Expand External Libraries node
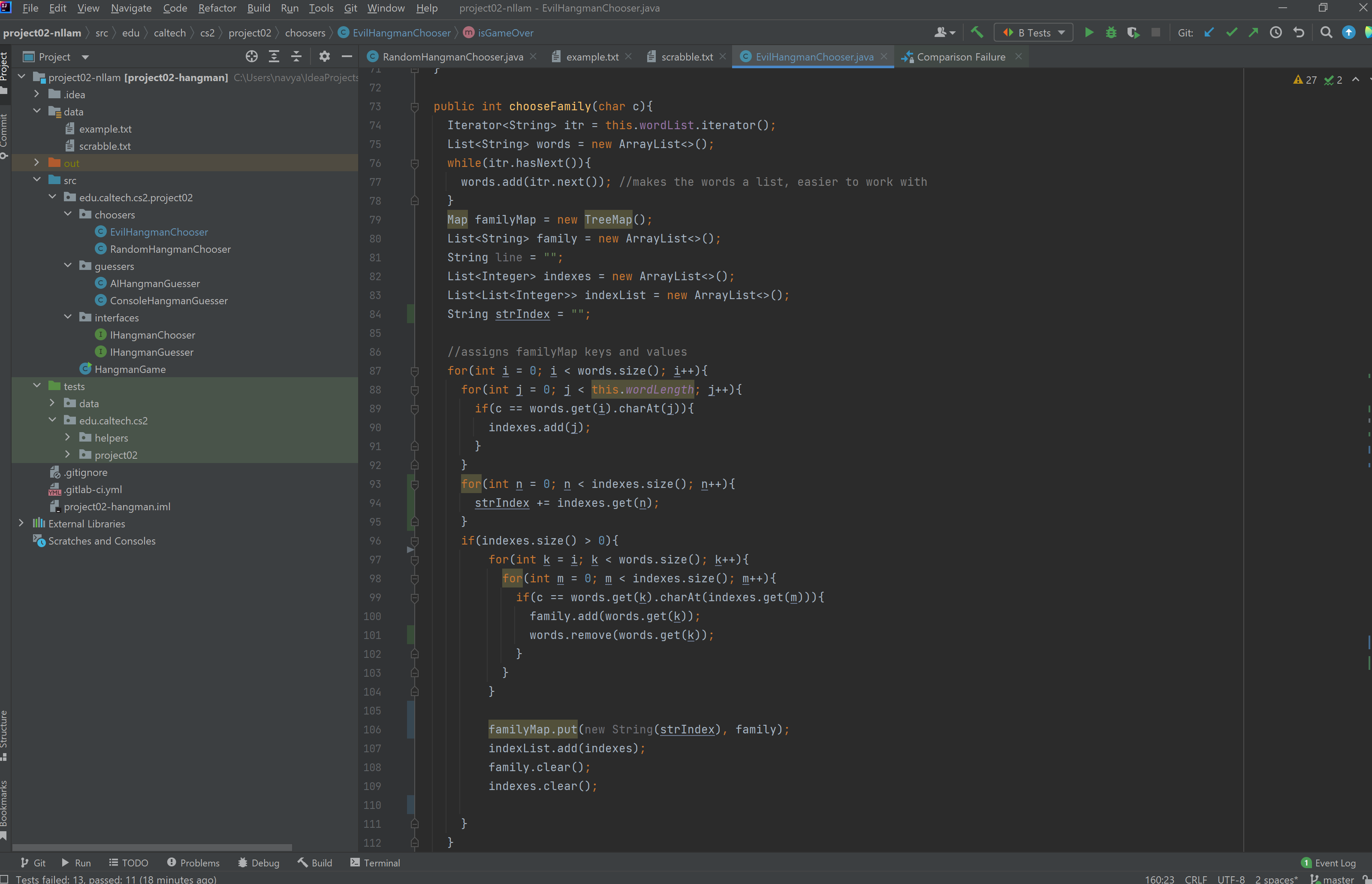The height and width of the screenshot is (884, 1372). (x=21, y=524)
